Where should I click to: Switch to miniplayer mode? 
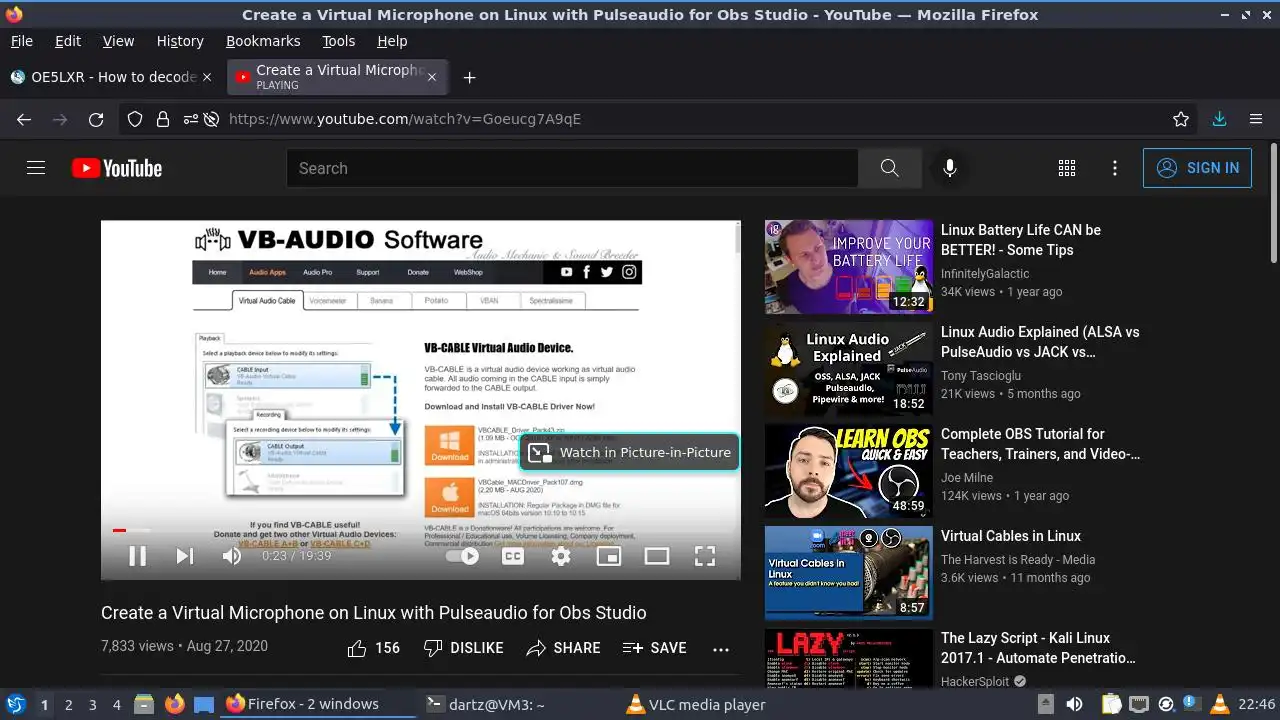[x=609, y=556]
